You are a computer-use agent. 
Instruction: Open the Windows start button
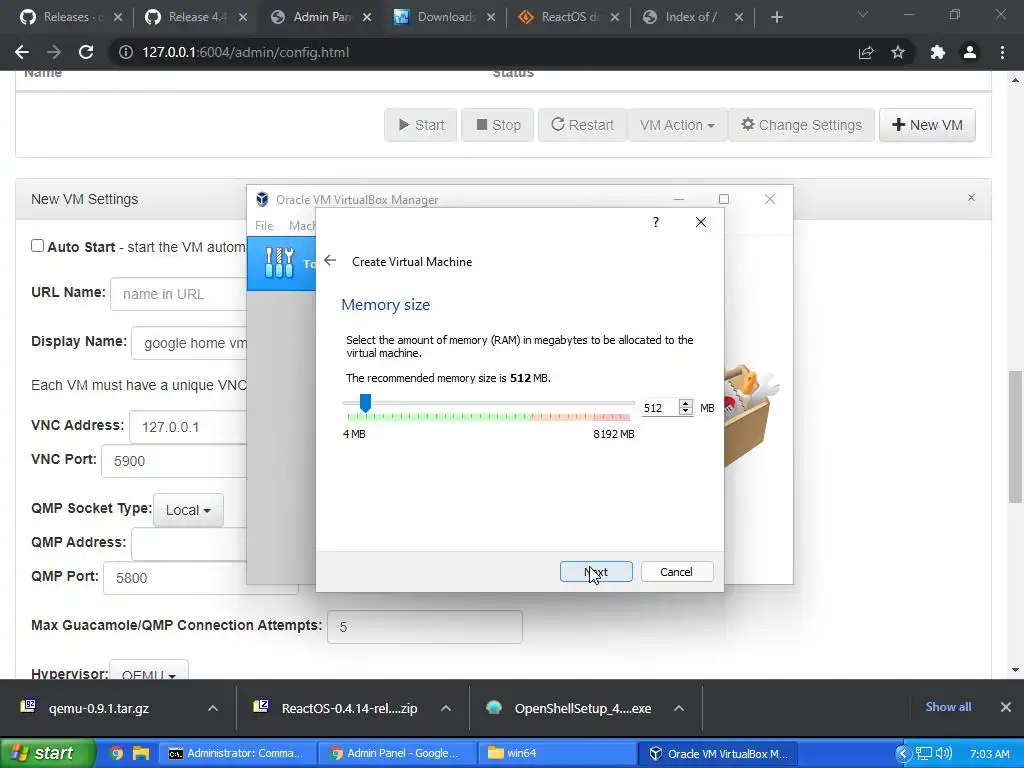[x=46, y=753]
